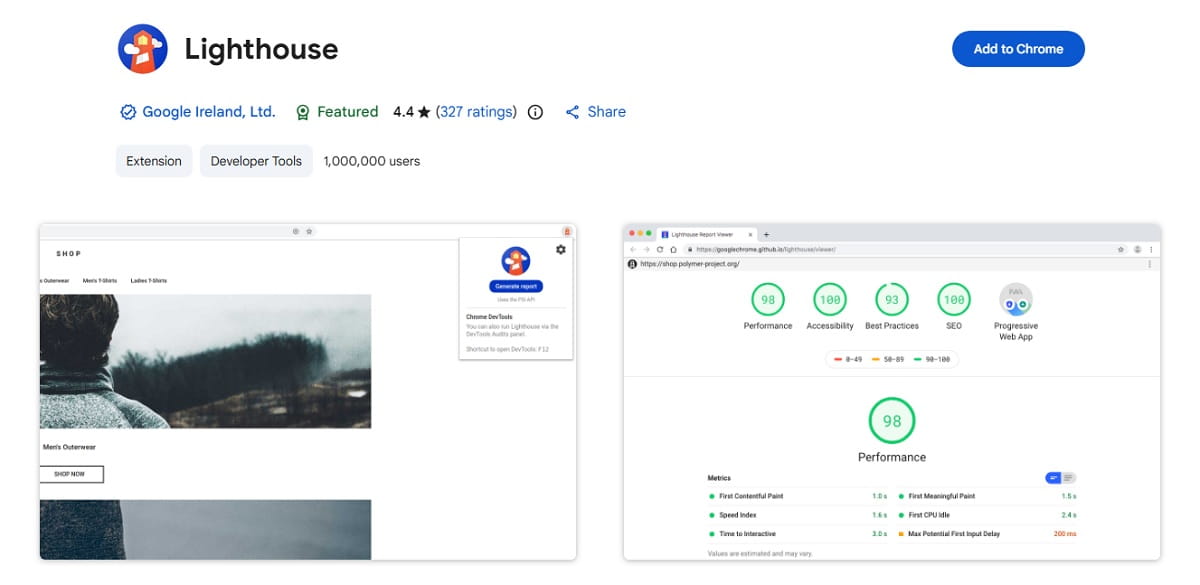Click the Best Practices 93 gauge
Image resolution: width=1200 pixels, height=585 pixels.
pos(891,297)
